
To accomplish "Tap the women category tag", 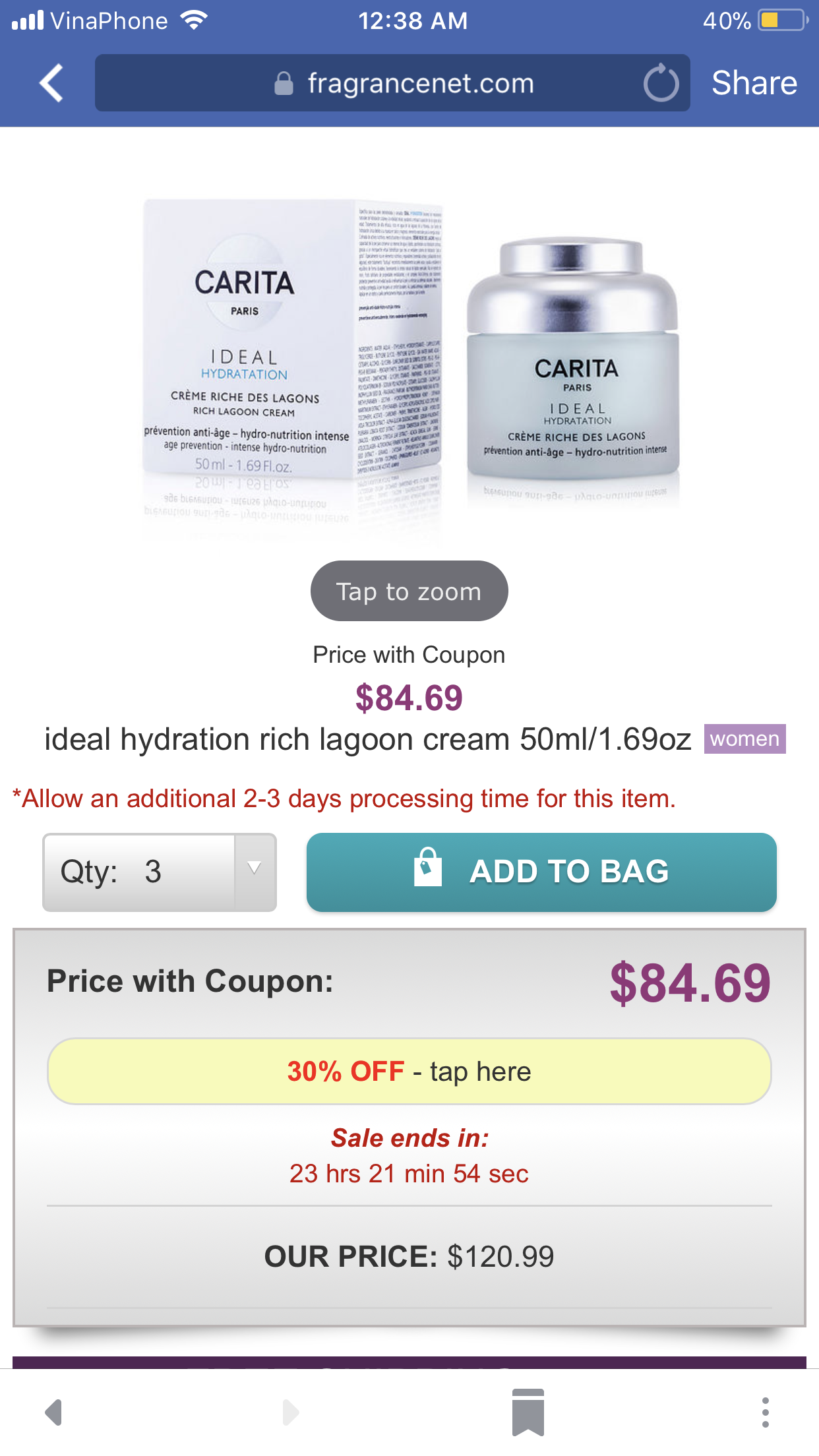I will (744, 739).
